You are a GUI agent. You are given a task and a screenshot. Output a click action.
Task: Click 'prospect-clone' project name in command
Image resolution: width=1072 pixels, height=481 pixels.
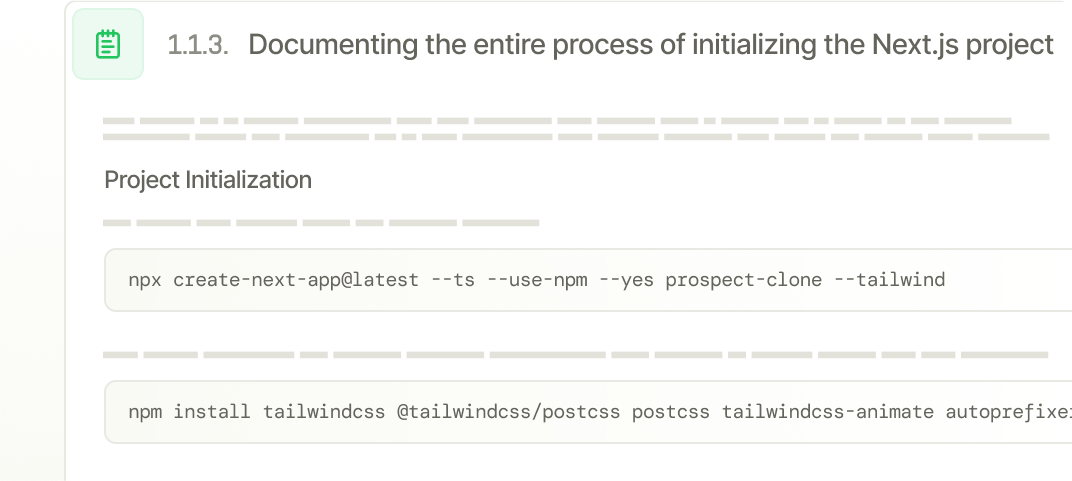pyautogui.click(x=744, y=280)
